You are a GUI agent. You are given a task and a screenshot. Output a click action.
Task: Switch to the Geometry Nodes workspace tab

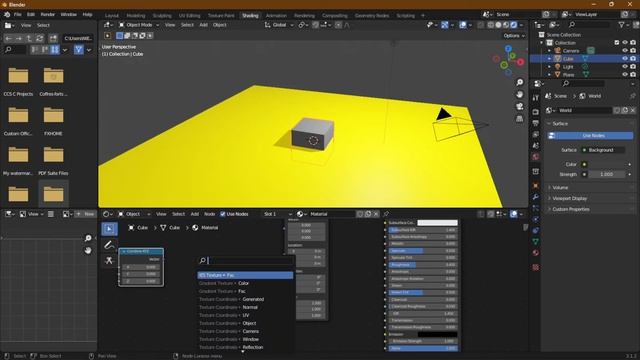click(371, 16)
